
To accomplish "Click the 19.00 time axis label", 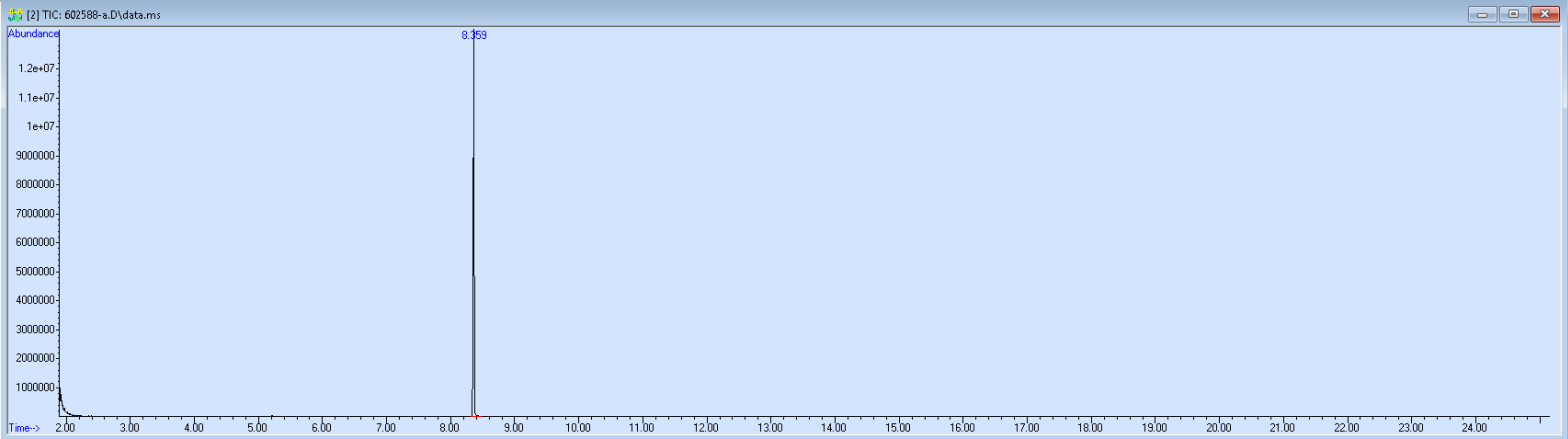I will coord(1154,428).
